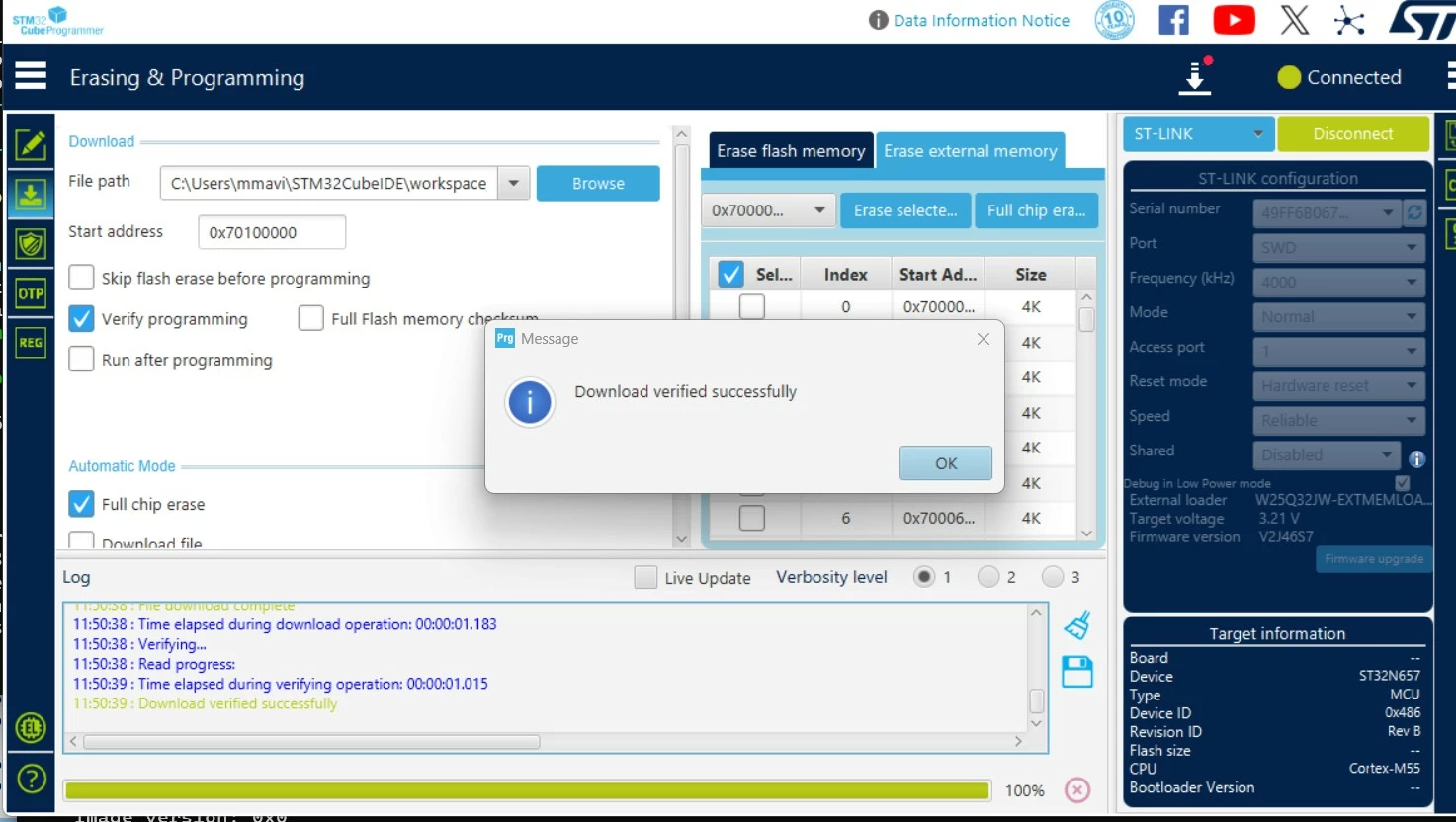Click the software update download icon
1456x822 pixels.
point(1195,76)
